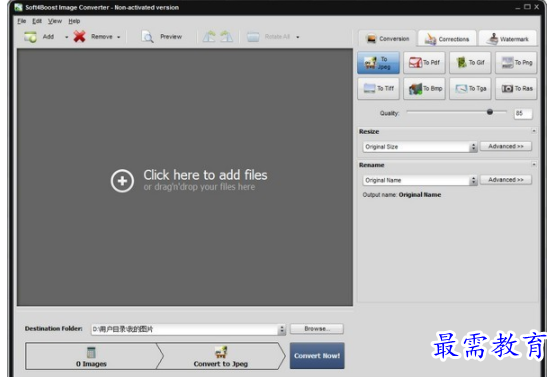This screenshot has width=555, height=377.
Task: Click the Add files toolbar icon
Action: click(30, 36)
